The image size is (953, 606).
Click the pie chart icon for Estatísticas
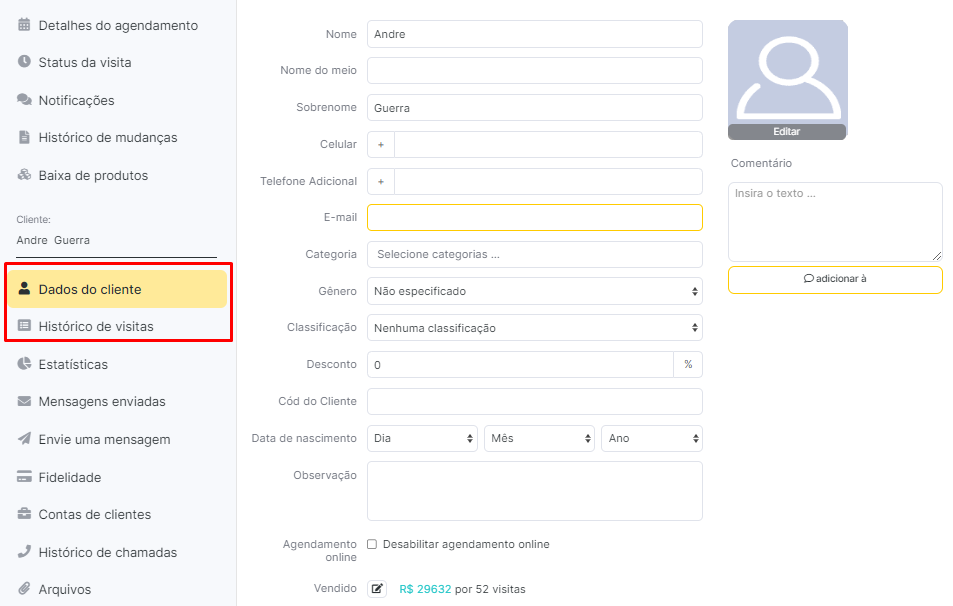coord(24,363)
